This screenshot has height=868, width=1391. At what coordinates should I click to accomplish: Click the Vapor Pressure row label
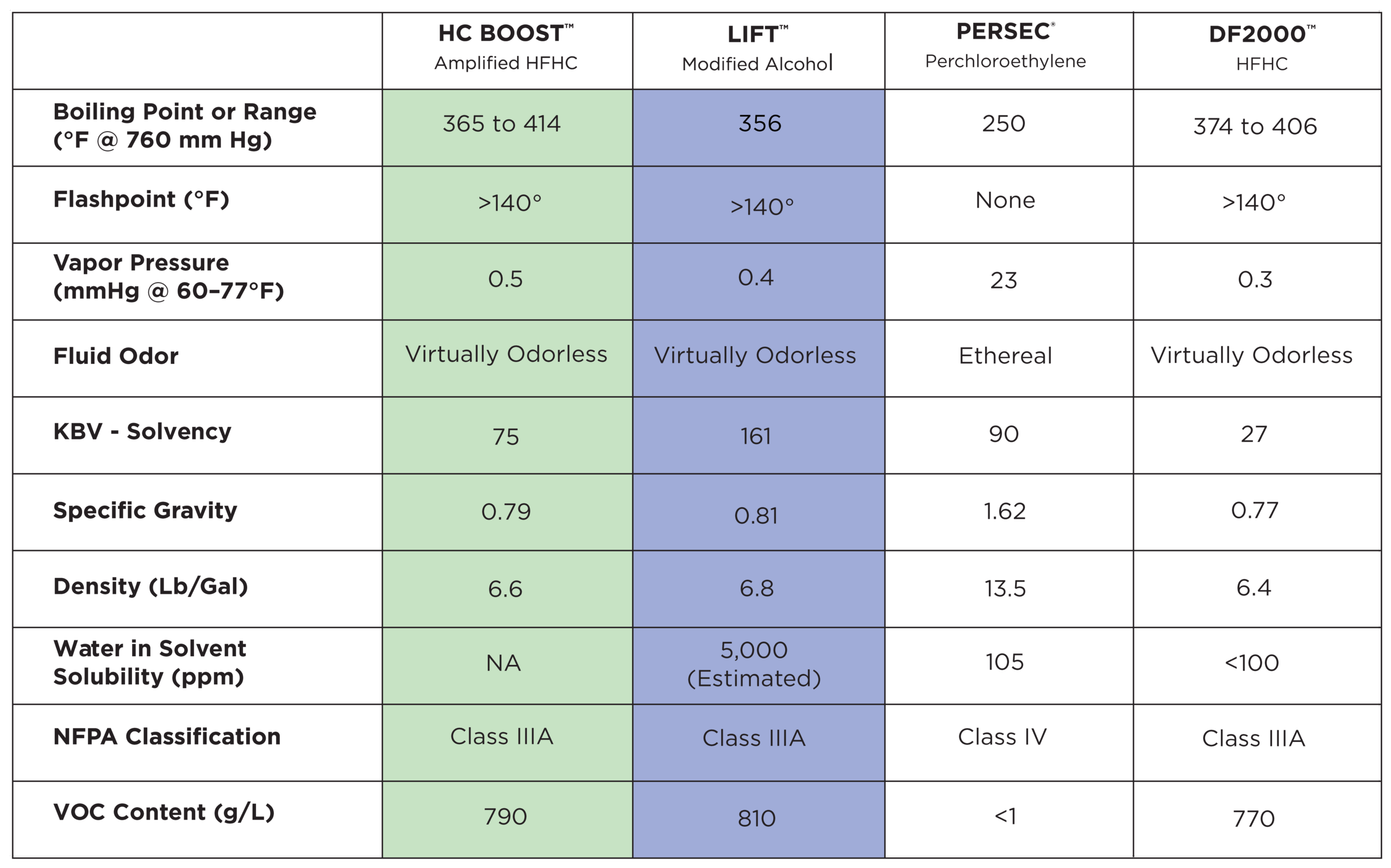168,276
